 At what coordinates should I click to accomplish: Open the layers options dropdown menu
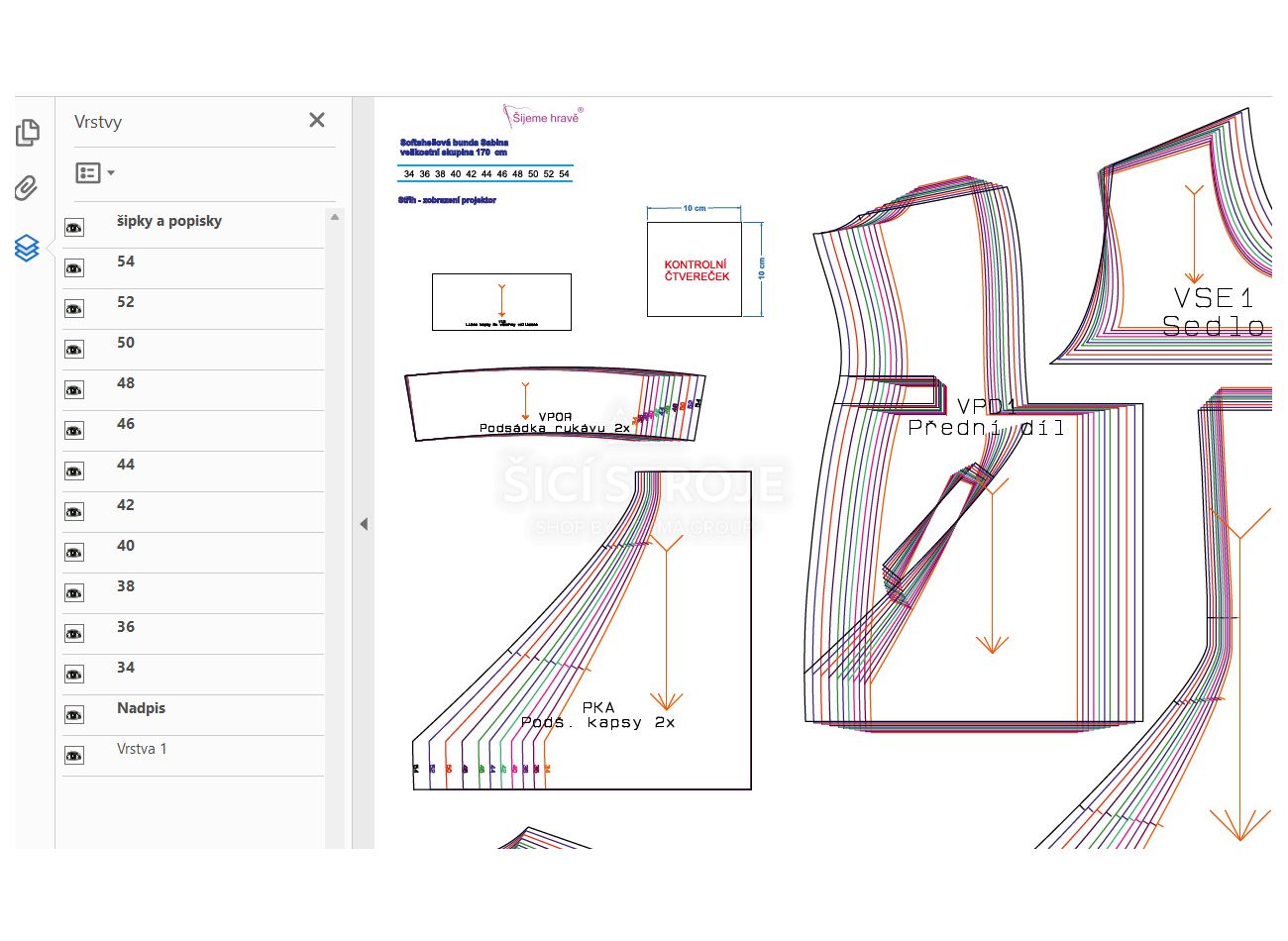click(x=95, y=173)
